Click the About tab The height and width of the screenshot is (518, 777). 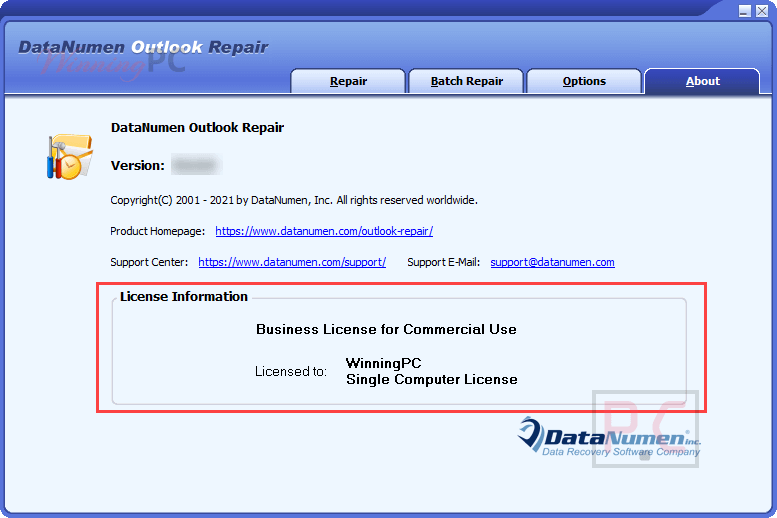pos(702,81)
